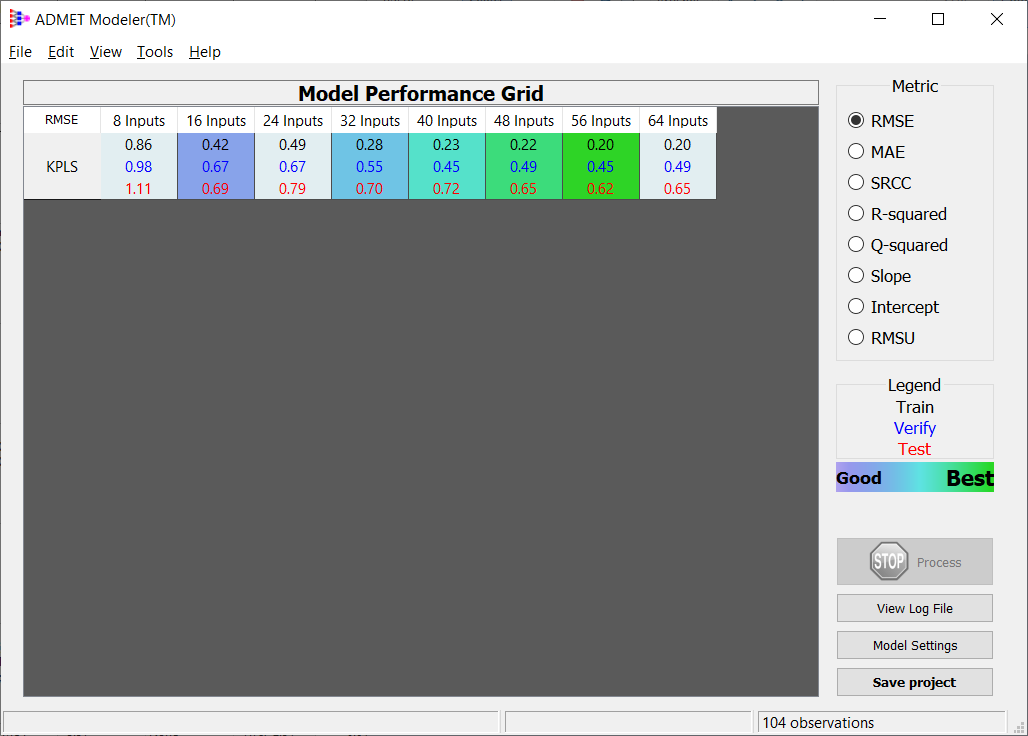This screenshot has height=736, width=1028.
Task: Click the 64 Inputs column header
Action: (678, 121)
